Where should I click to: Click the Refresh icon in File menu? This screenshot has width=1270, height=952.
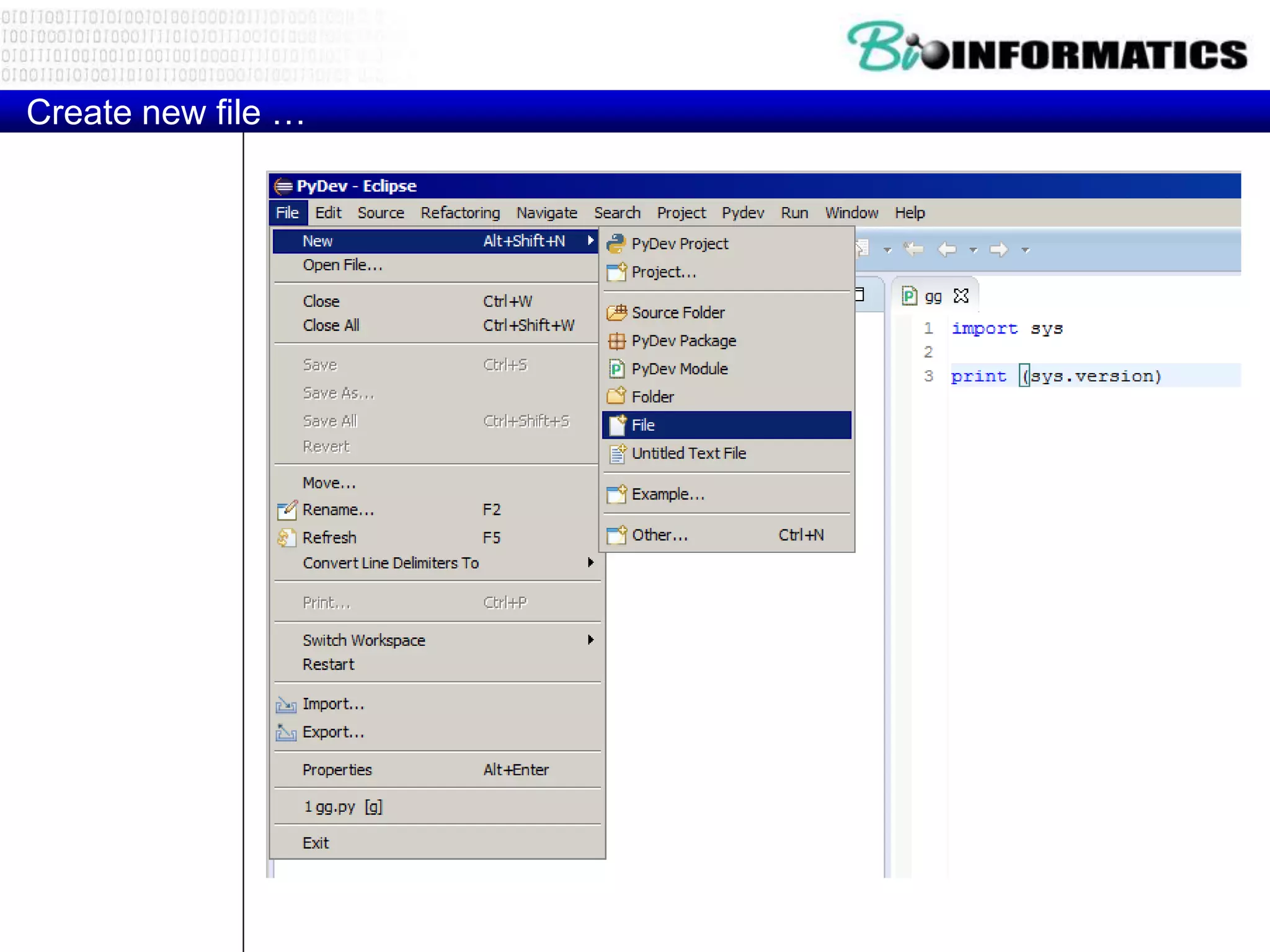[286, 537]
